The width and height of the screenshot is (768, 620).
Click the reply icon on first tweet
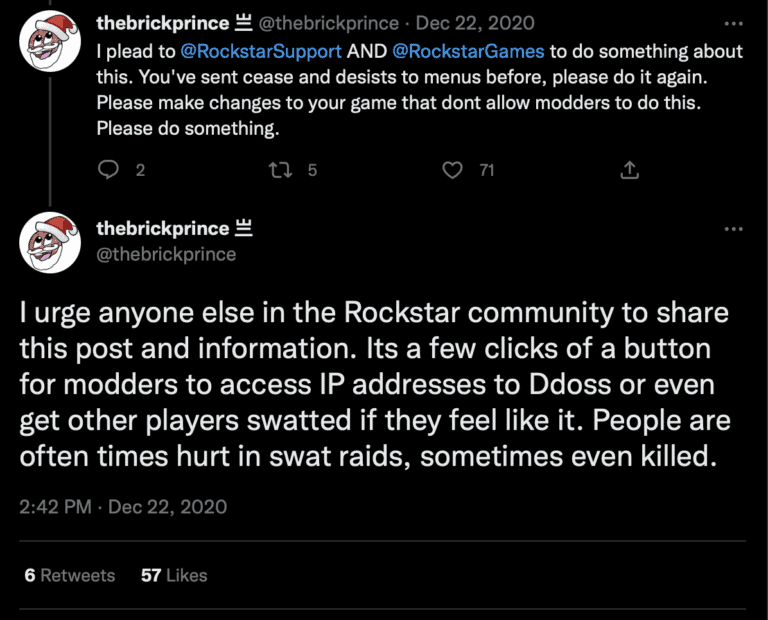109,170
